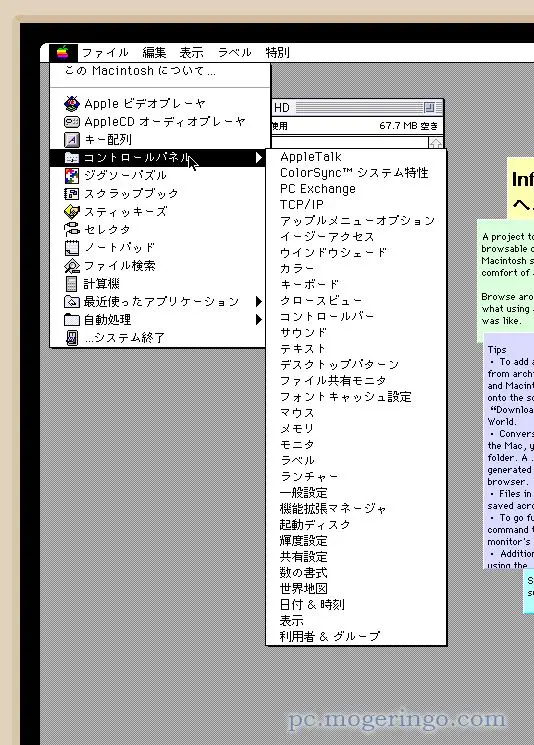Select PC Exchange control panel
This screenshot has width=534, height=745.
356,189
